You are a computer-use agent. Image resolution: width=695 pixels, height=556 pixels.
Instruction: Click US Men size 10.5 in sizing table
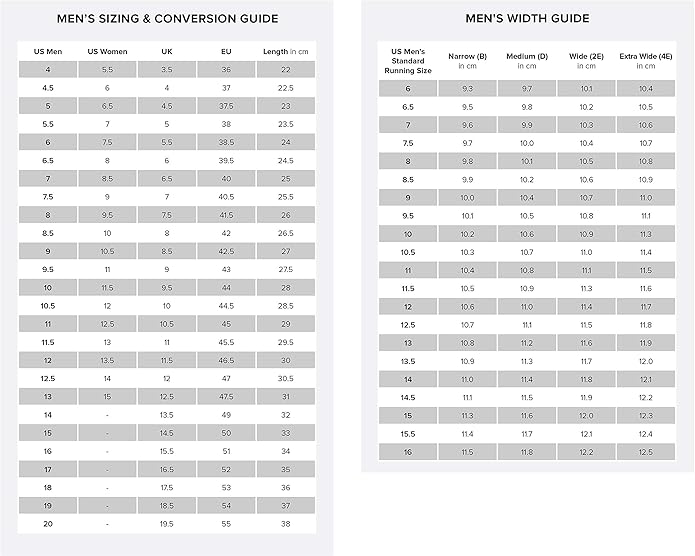[x=48, y=306]
